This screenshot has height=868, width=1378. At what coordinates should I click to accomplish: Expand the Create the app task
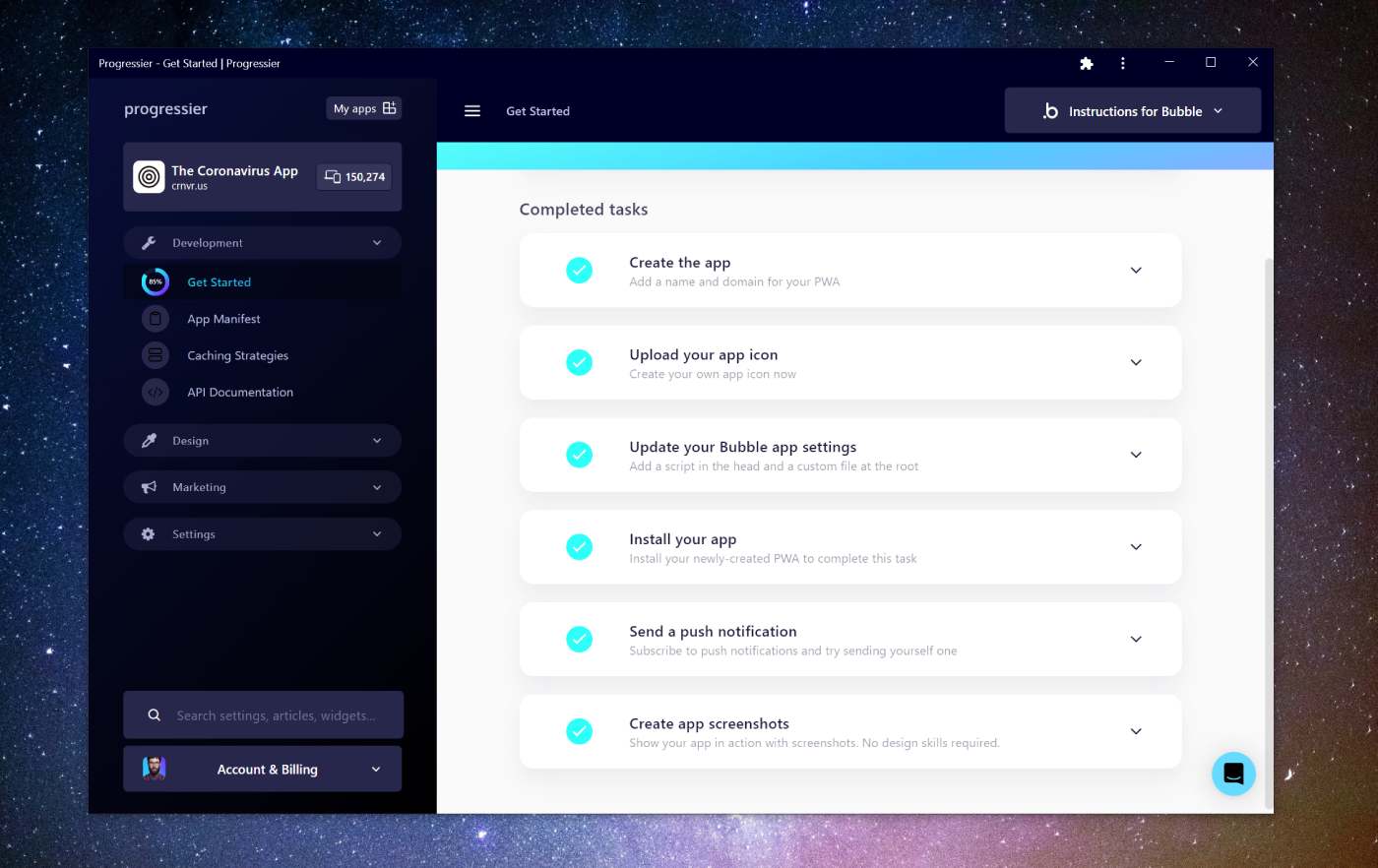coord(1136,271)
